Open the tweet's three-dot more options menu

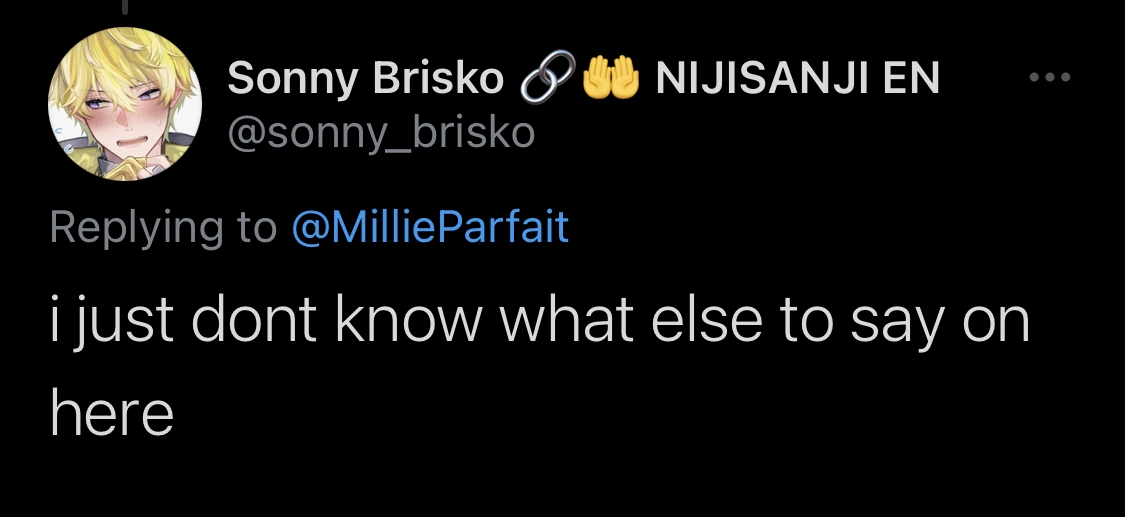(1050, 78)
